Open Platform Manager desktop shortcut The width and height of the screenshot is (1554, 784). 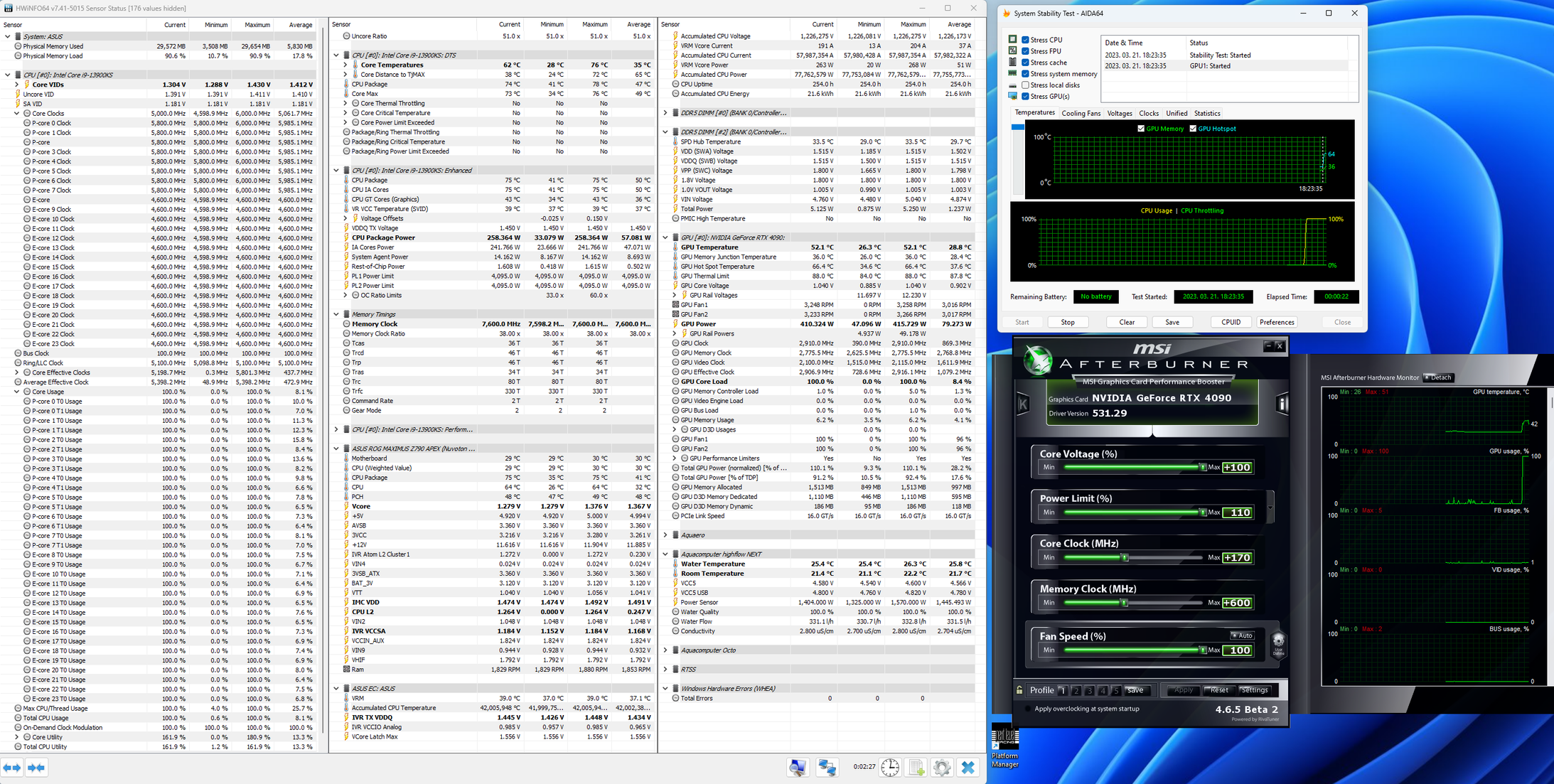click(x=1004, y=746)
